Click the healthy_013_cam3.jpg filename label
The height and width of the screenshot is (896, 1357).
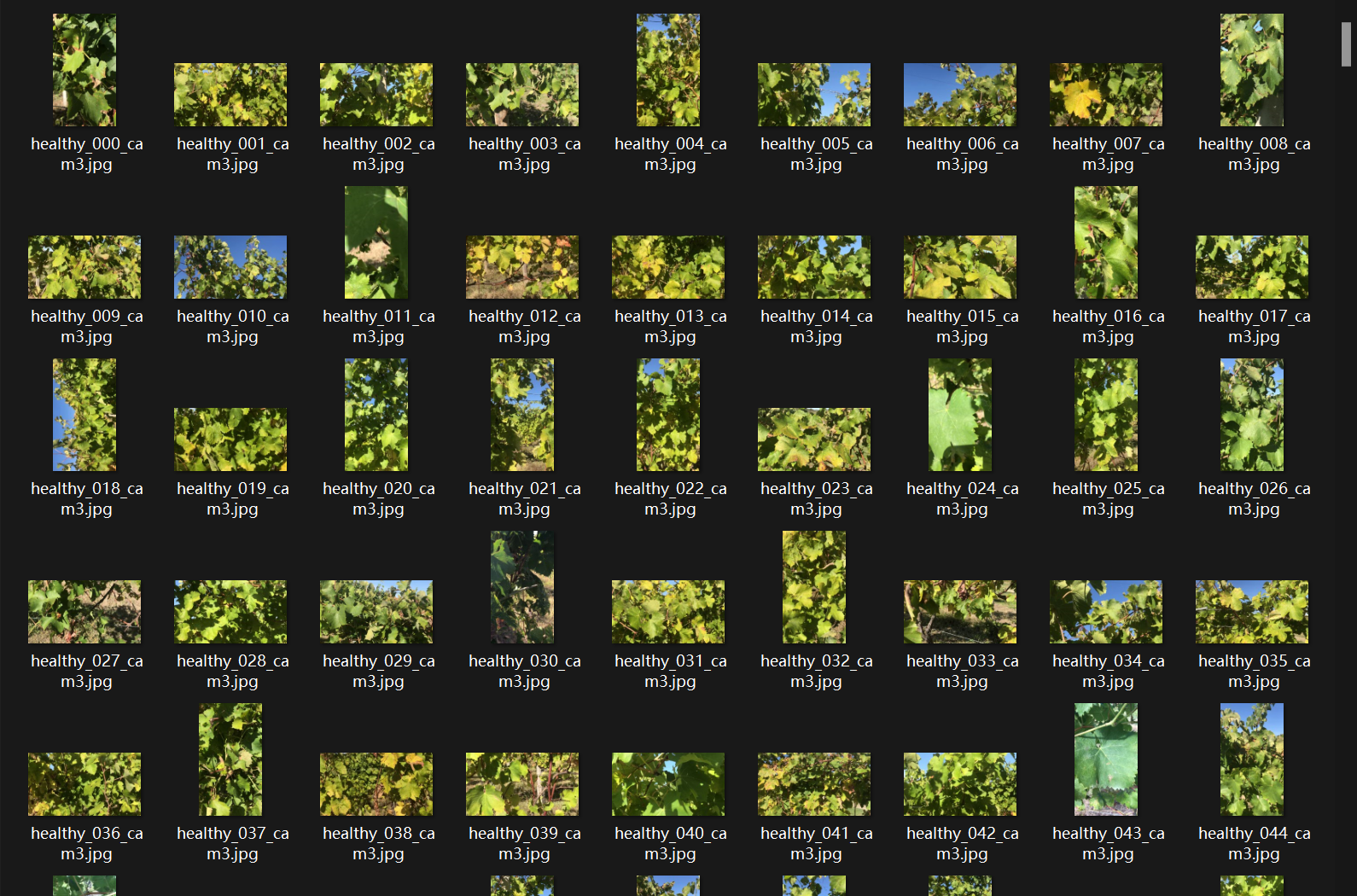point(670,327)
